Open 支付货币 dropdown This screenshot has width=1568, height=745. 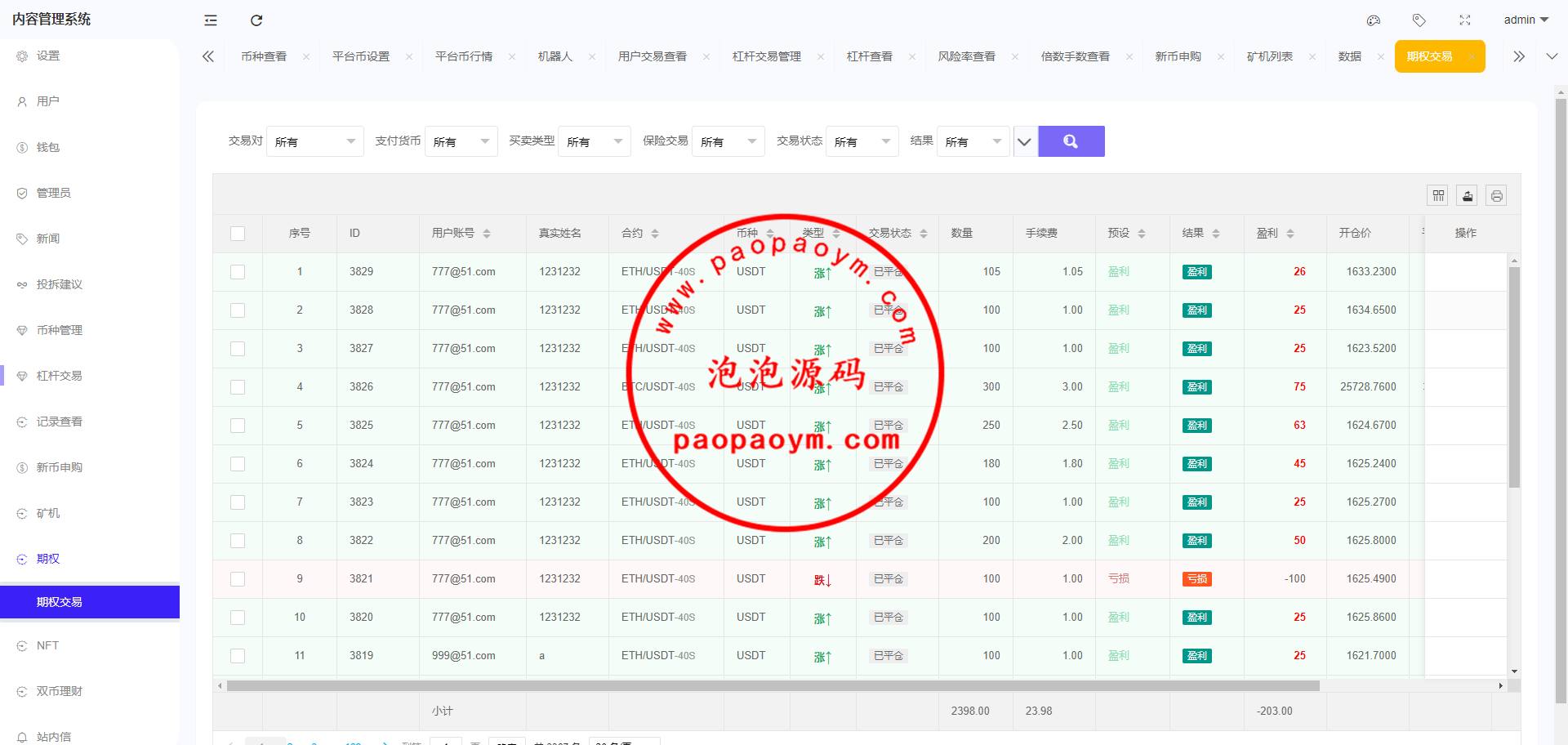(x=461, y=141)
